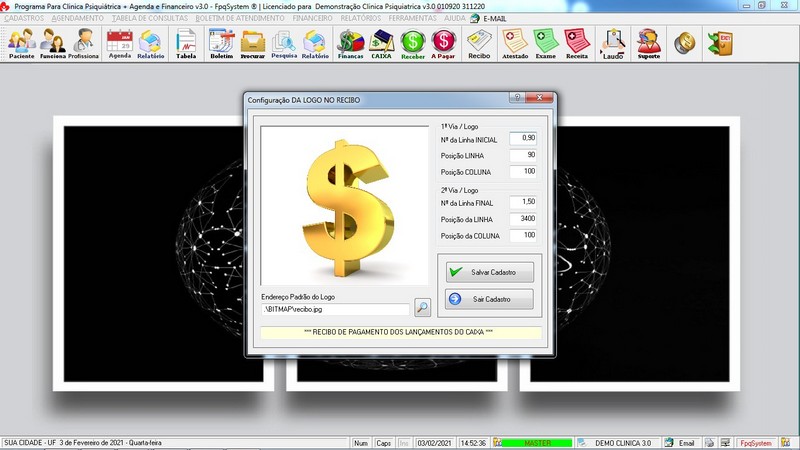Click the 14:52:36 clock in status bar

tap(473, 443)
